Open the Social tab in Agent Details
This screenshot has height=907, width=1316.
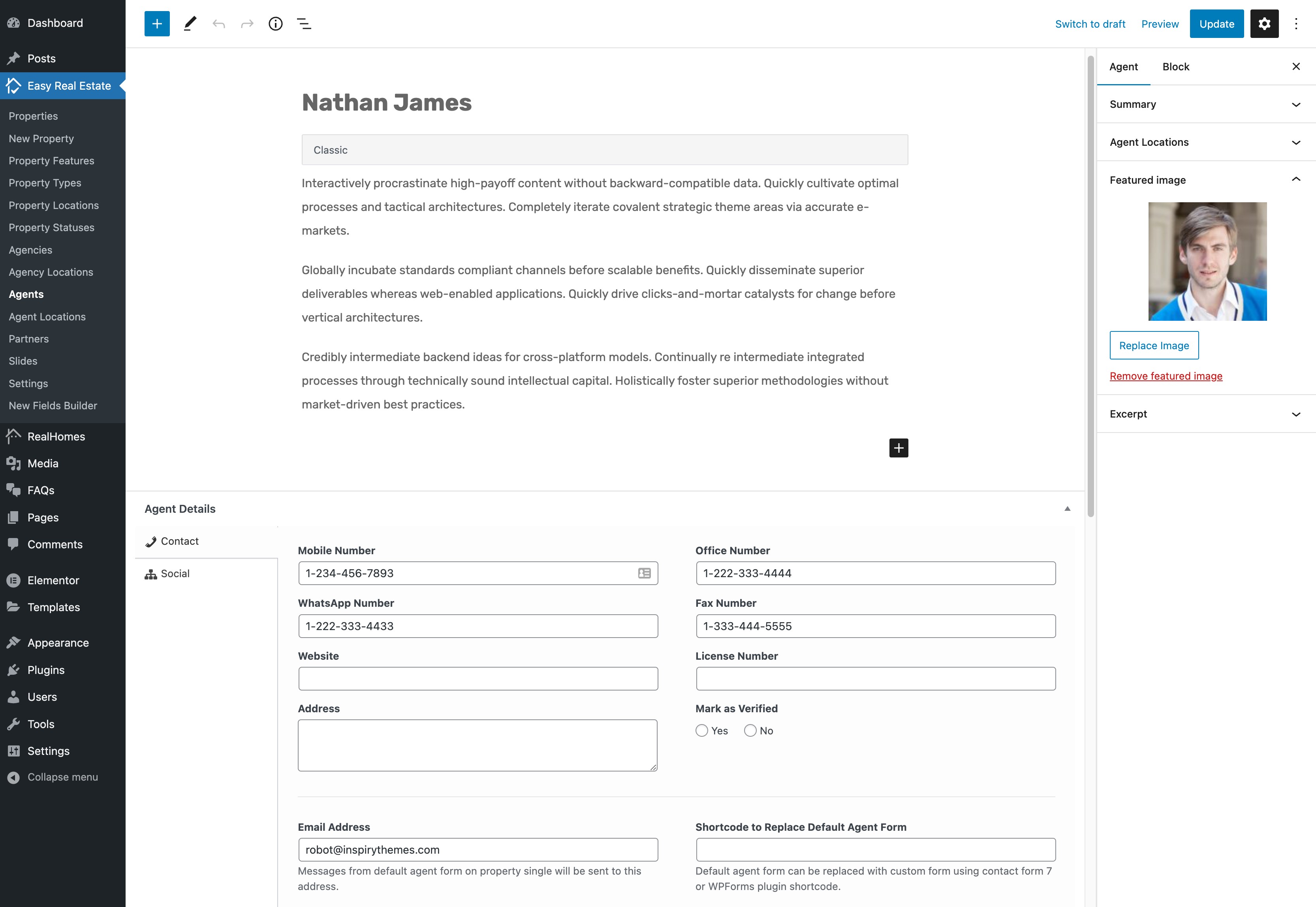tap(175, 574)
